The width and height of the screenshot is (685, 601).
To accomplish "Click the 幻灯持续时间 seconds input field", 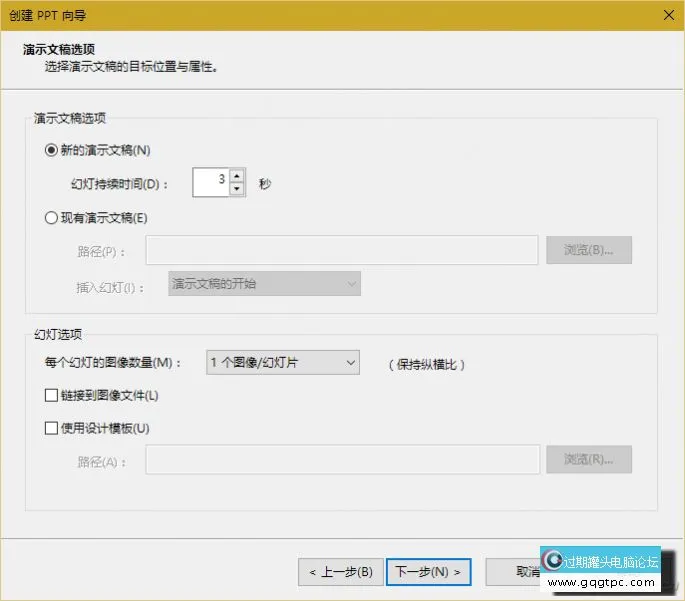I will tap(210, 183).
